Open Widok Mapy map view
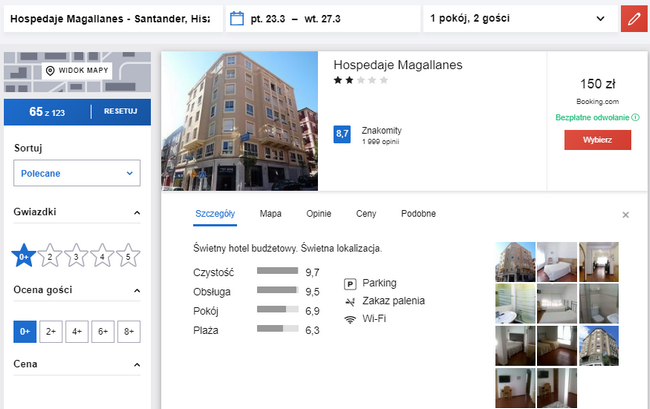The width and height of the screenshot is (650, 409). [77, 70]
